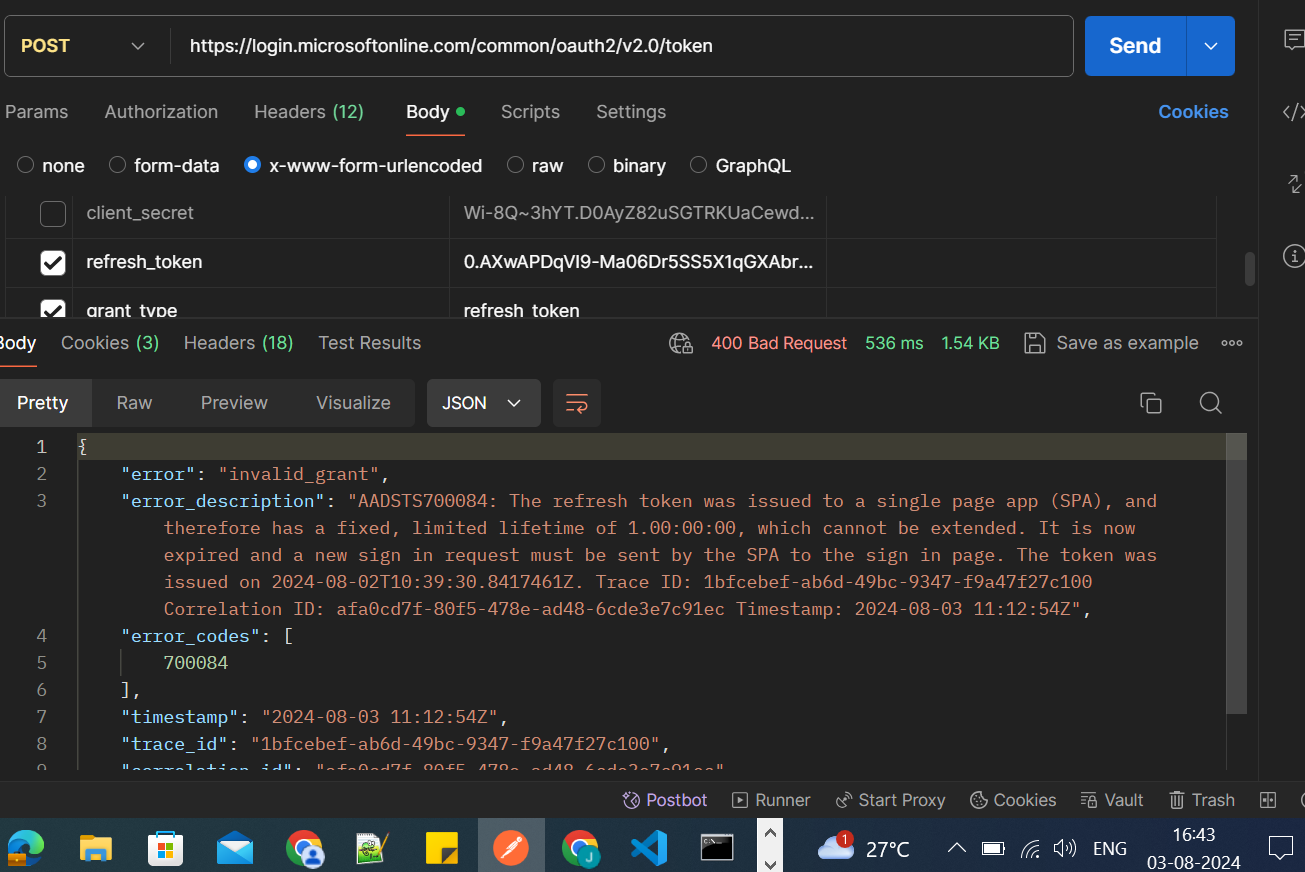The height and width of the screenshot is (872, 1305).
Task: Open Sticky Notes from the taskbar
Action: (441, 848)
